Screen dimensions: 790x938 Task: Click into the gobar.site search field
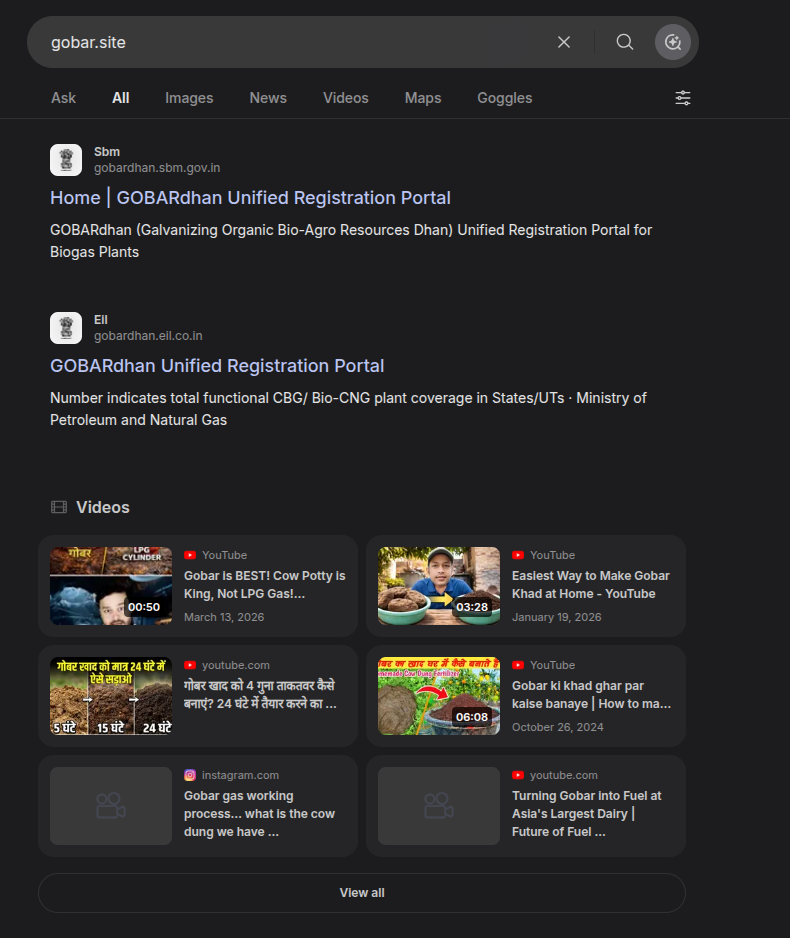[x=293, y=42]
